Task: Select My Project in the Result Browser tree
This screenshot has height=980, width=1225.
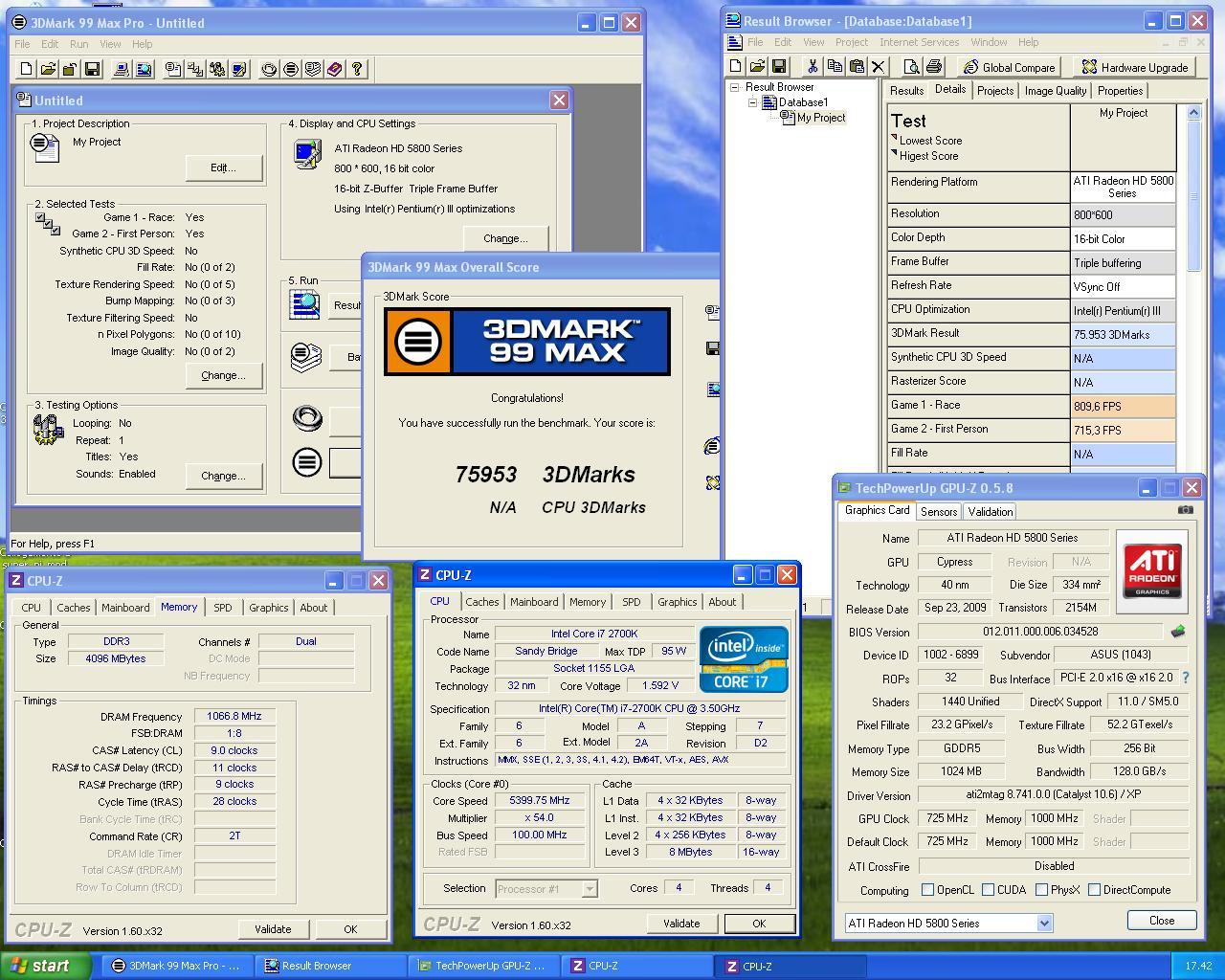Action: [x=821, y=118]
